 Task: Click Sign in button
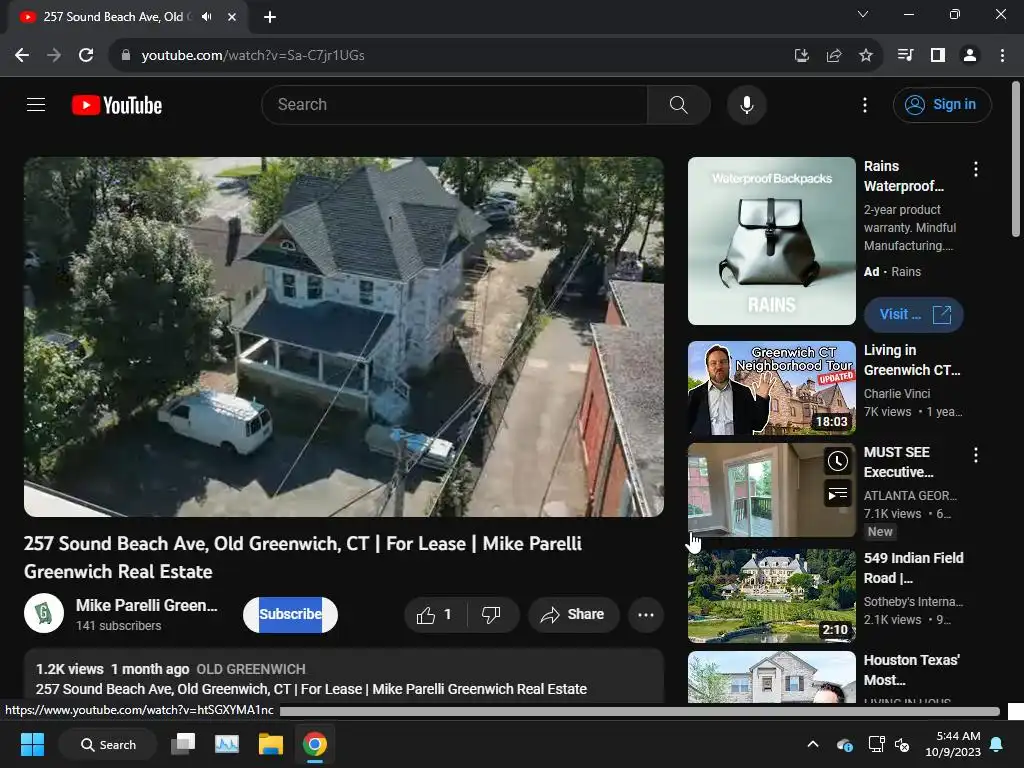942,104
